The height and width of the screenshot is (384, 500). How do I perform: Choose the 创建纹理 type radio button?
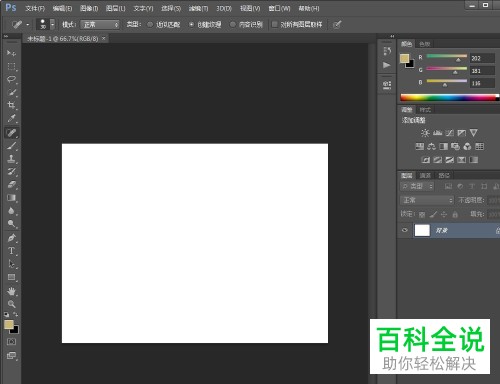191,24
